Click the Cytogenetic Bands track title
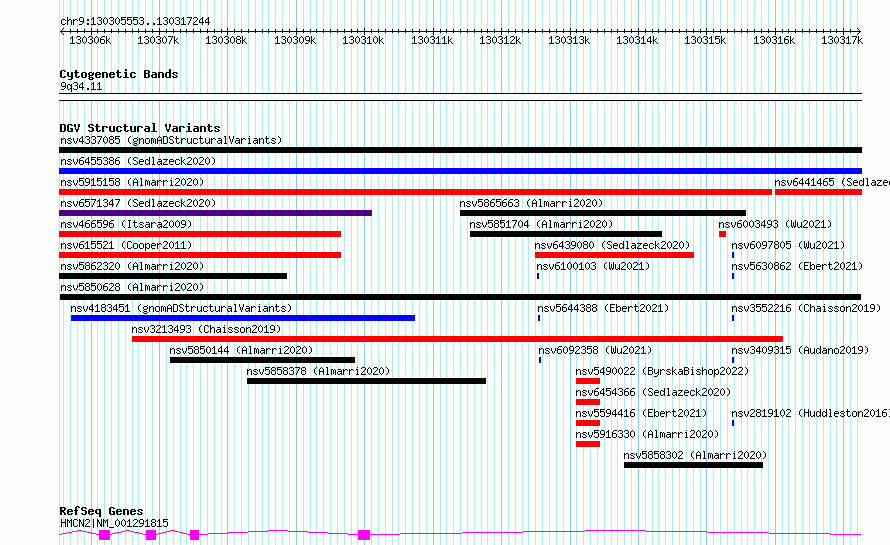 119,74
